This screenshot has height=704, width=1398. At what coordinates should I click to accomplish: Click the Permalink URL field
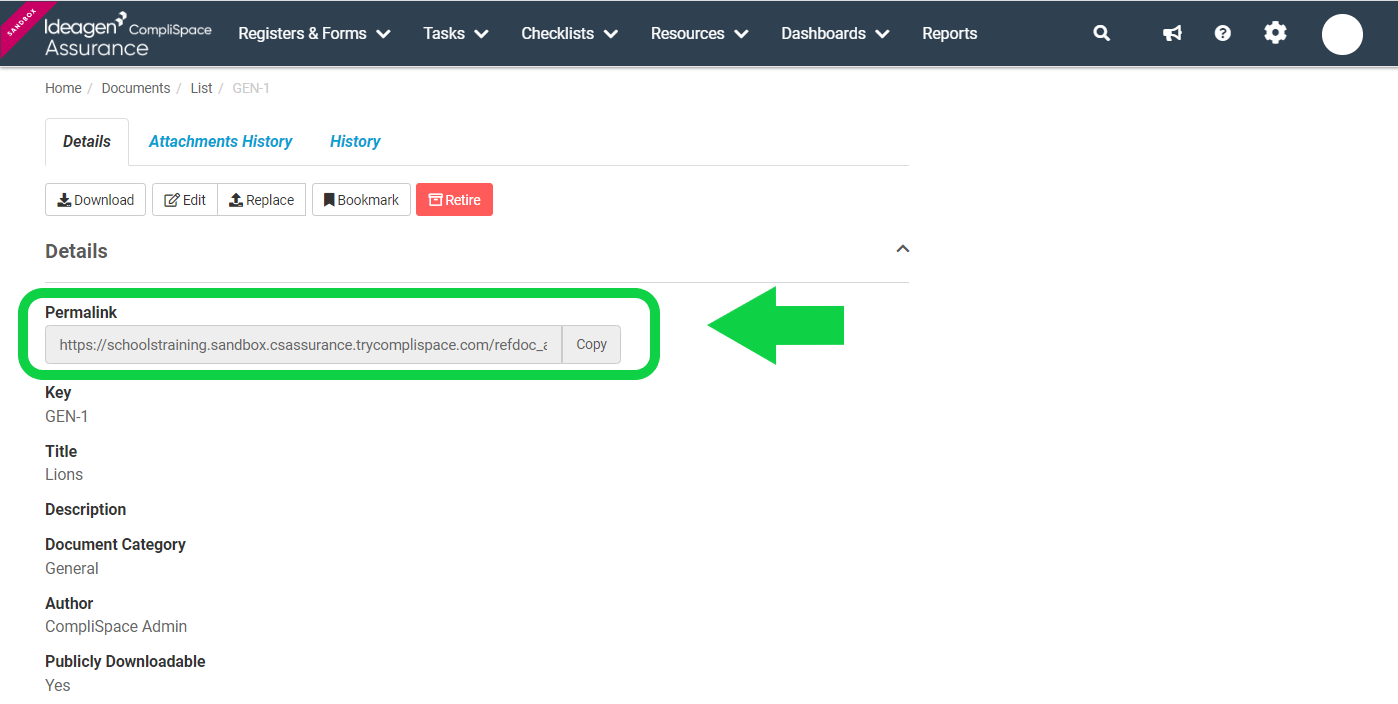(x=303, y=344)
